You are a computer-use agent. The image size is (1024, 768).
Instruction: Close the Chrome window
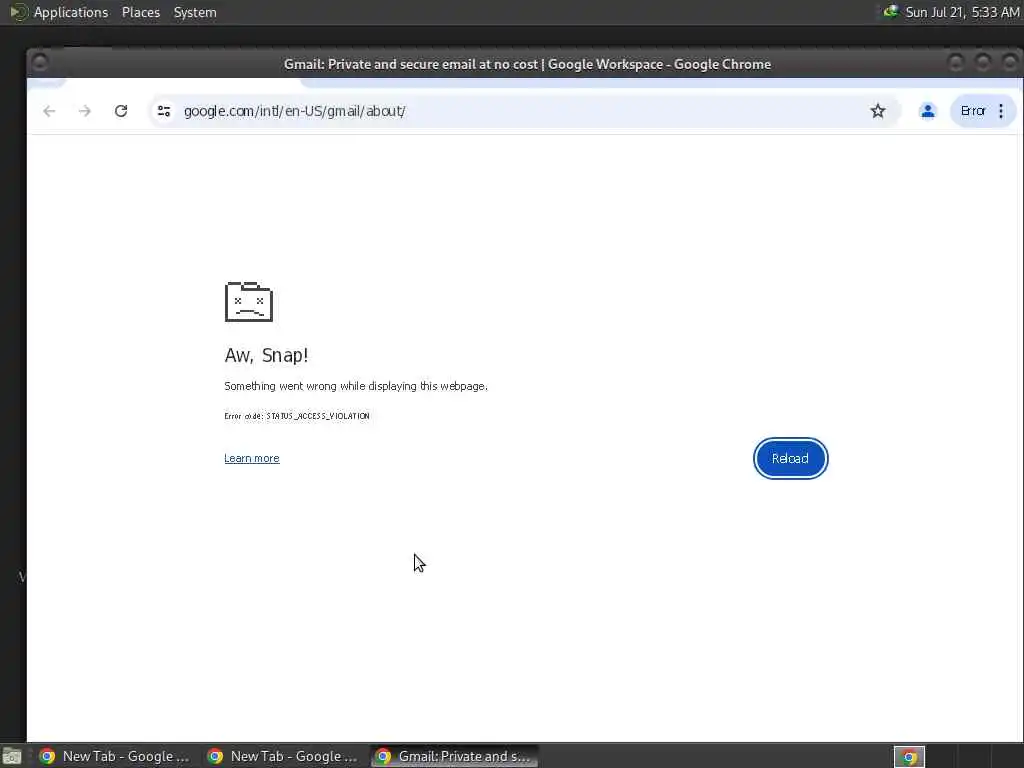1010,62
